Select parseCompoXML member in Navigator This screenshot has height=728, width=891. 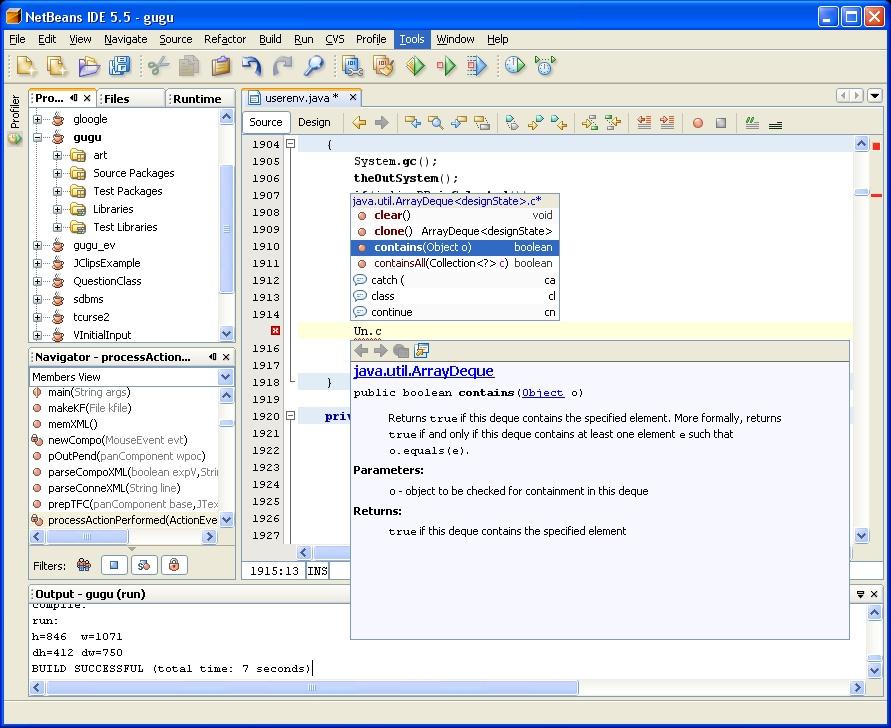point(124,472)
